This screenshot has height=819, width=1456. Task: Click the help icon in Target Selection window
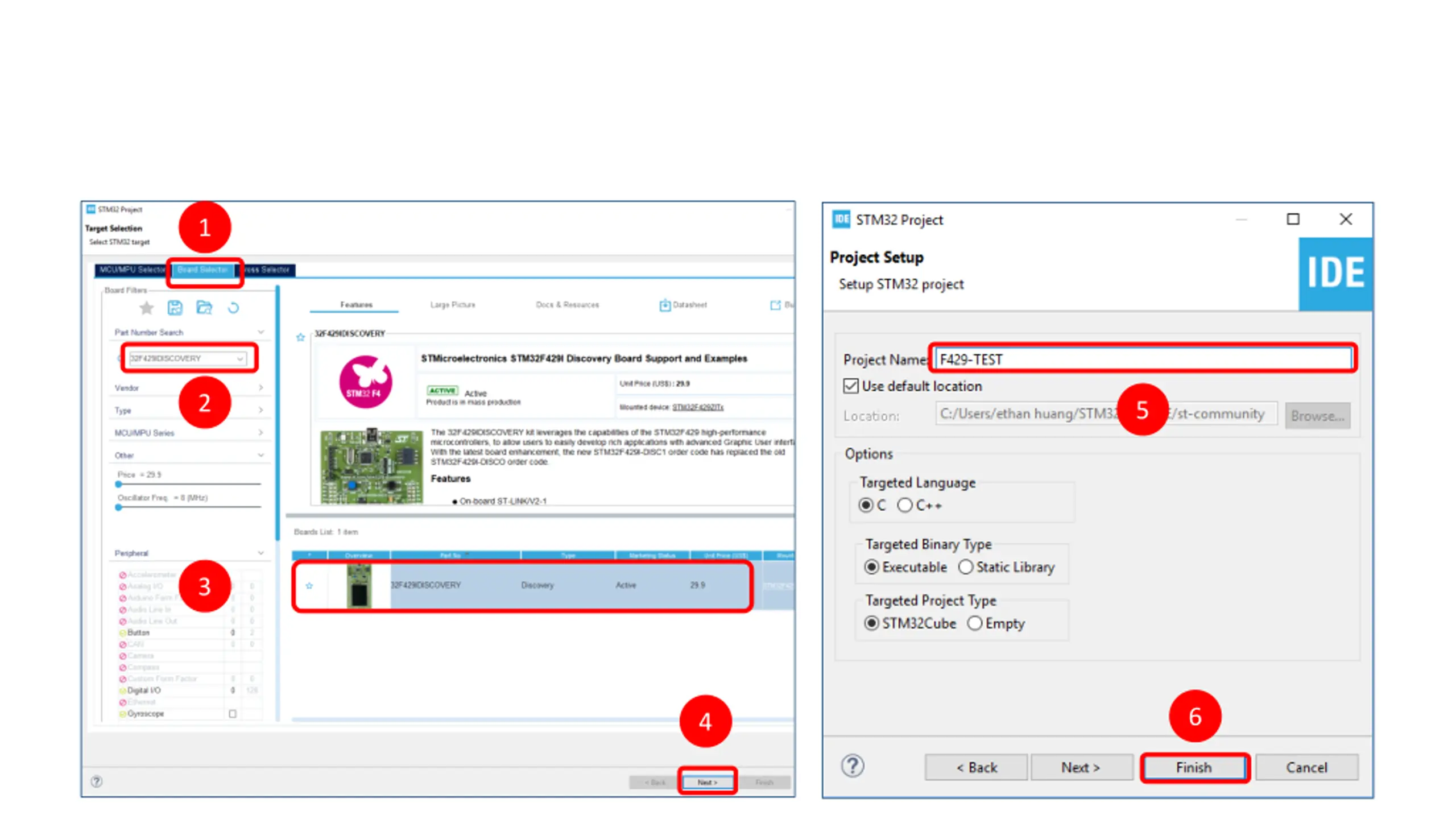tap(97, 781)
